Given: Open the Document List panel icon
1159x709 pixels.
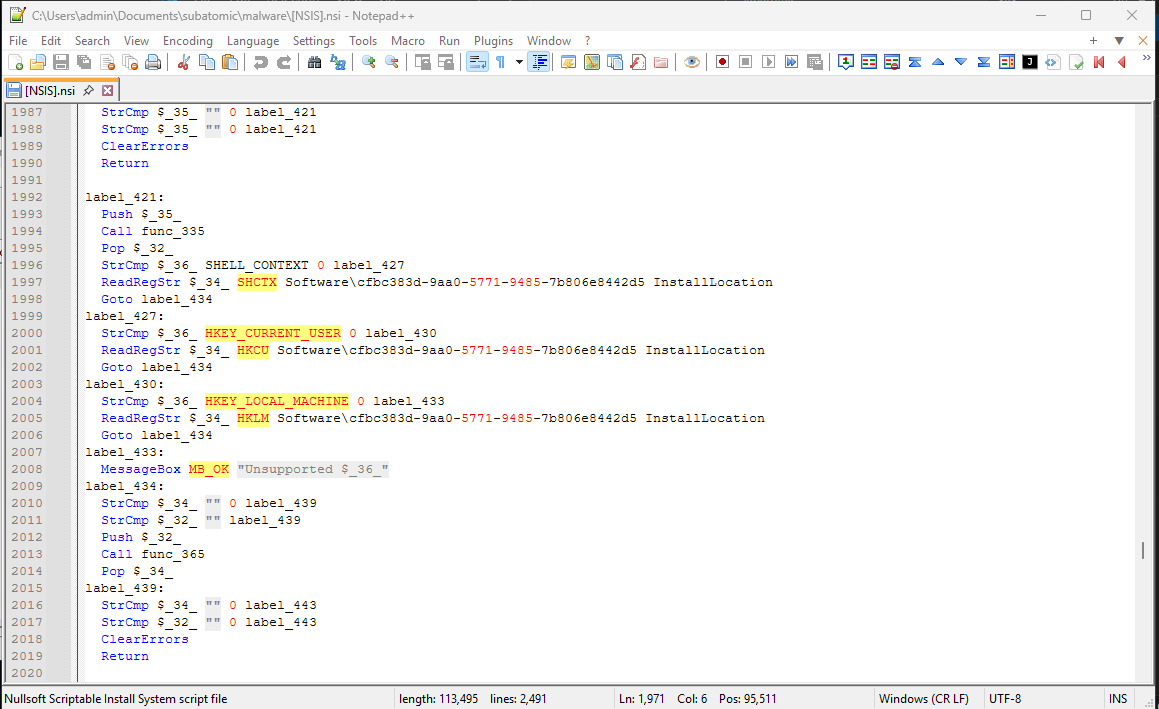Looking at the screenshot, I should 614,62.
